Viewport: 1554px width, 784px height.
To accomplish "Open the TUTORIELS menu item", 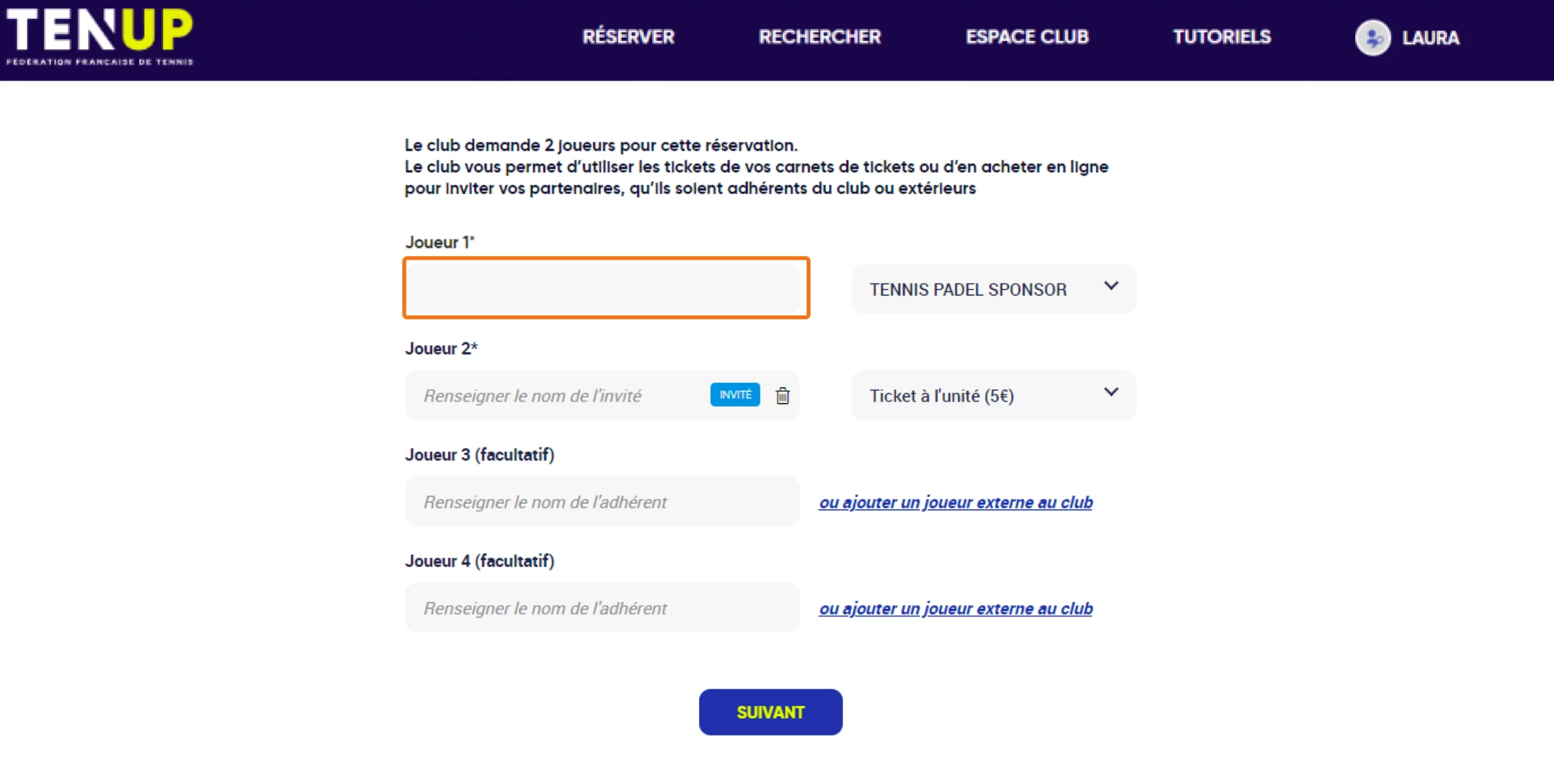I will 1221,37.
